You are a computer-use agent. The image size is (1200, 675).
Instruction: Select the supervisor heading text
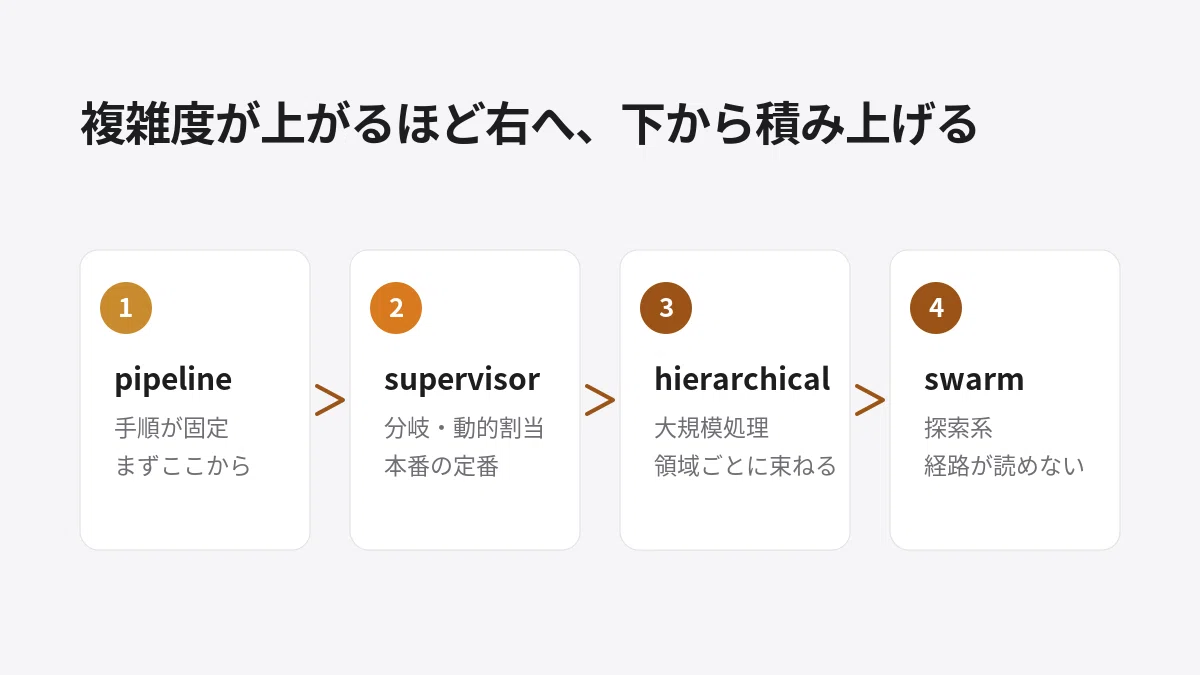click(x=462, y=380)
